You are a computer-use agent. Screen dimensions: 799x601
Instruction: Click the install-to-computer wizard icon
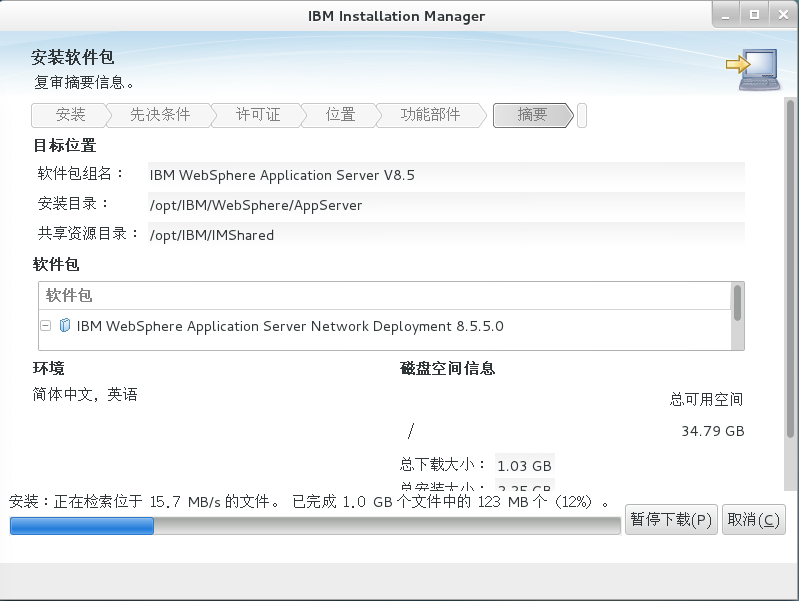click(753, 70)
